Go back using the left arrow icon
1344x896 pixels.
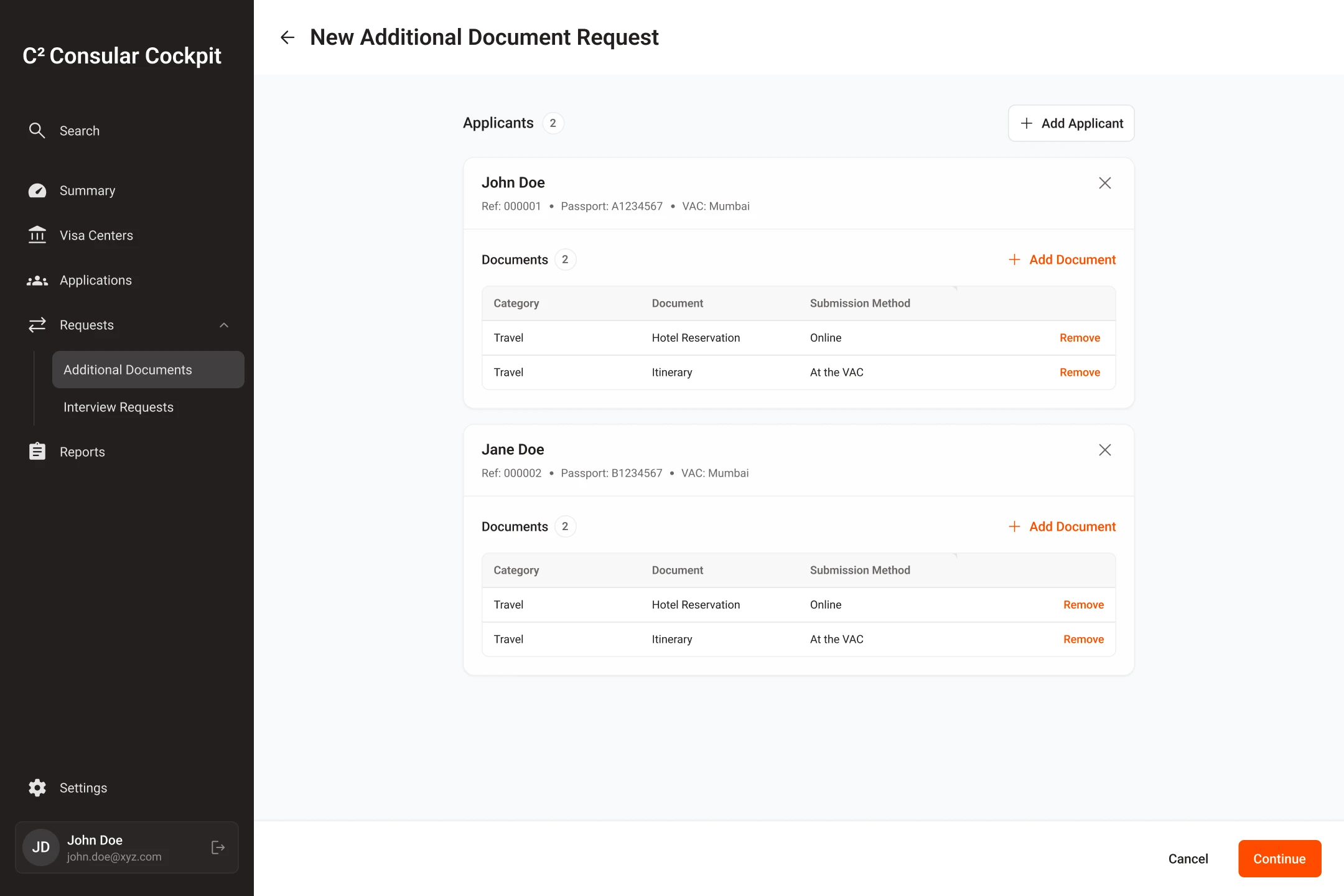(x=287, y=37)
